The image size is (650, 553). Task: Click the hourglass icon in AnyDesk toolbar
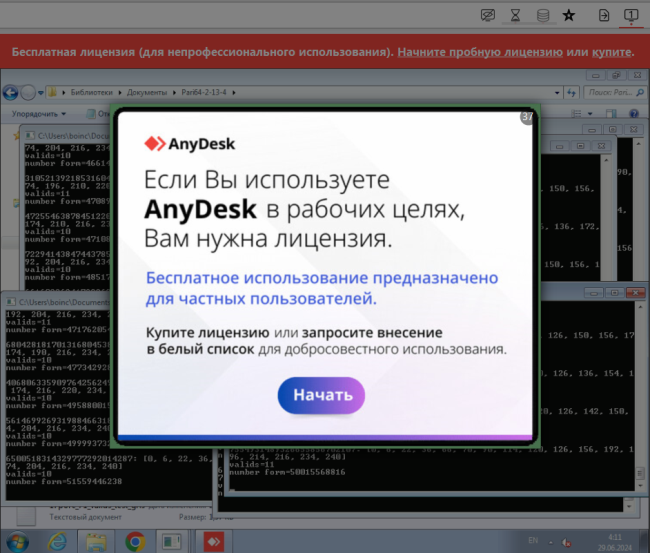click(515, 16)
